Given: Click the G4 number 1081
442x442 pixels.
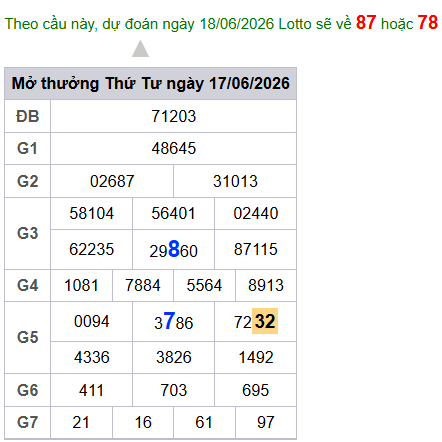Looking at the screenshot, I should click(81, 285).
